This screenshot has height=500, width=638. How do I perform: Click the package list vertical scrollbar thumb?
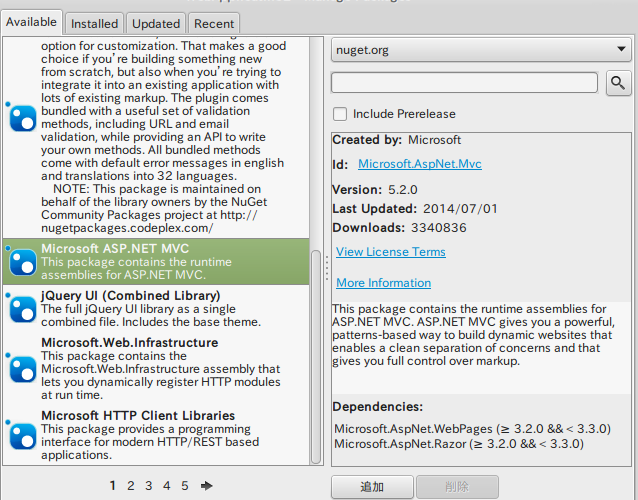[316, 357]
